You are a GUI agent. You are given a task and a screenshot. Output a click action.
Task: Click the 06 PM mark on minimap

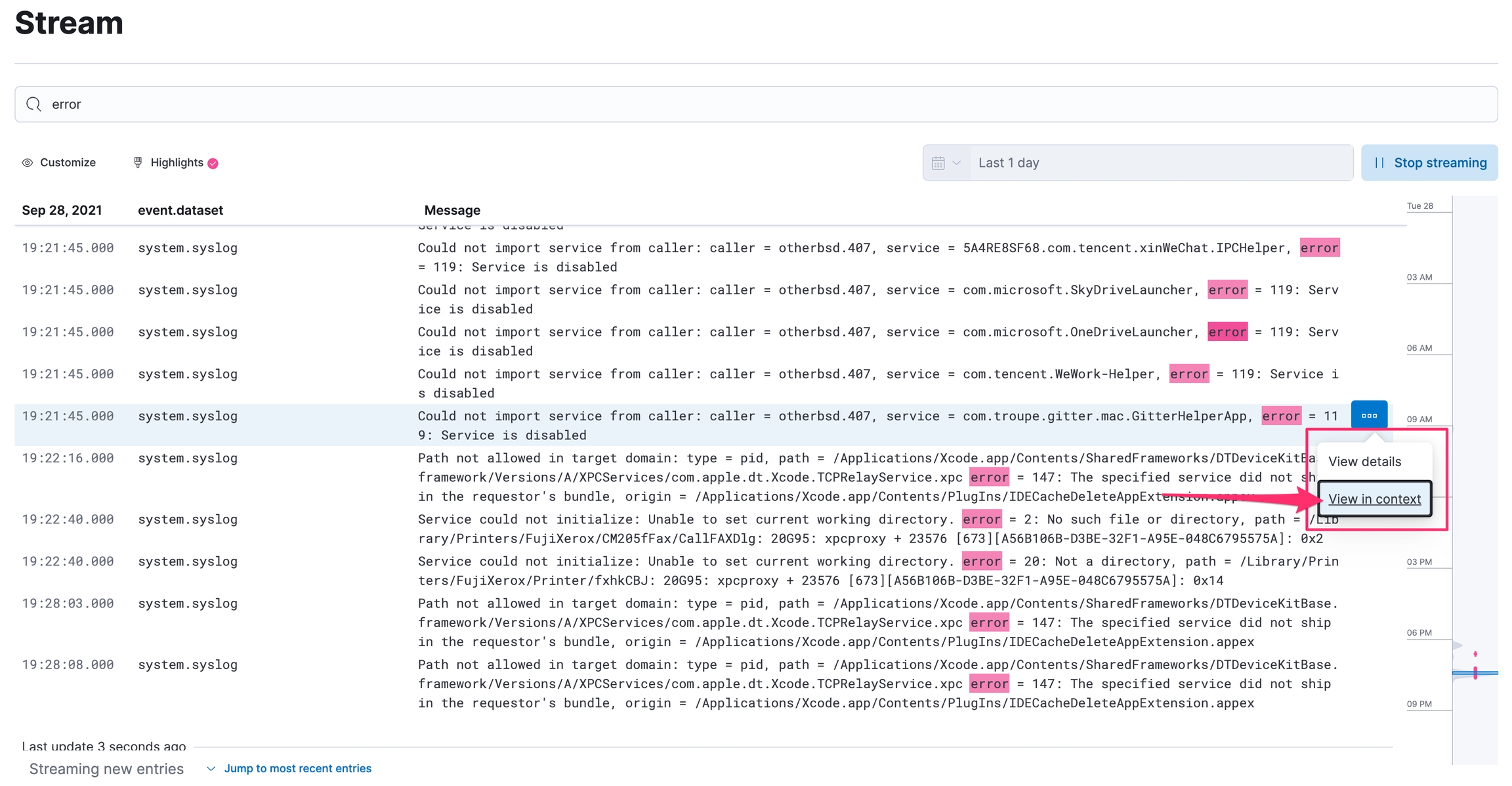coord(1419,633)
